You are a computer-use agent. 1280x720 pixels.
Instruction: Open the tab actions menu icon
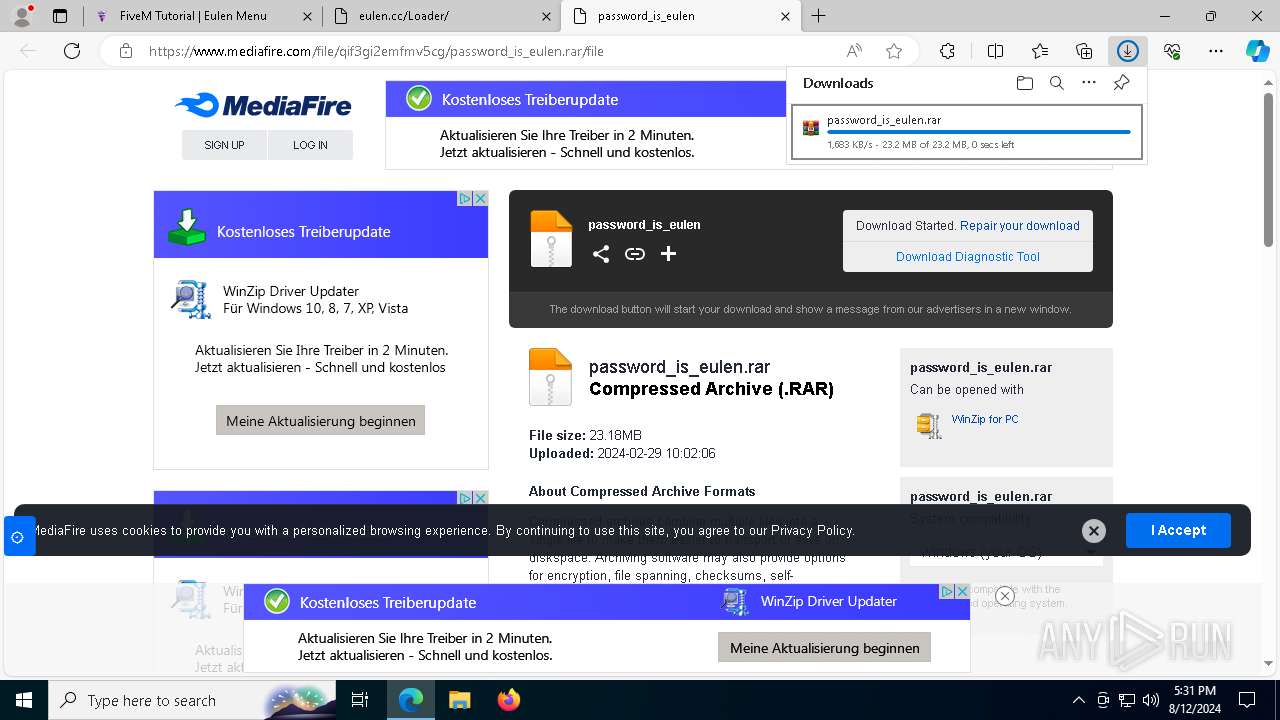click(60, 16)
